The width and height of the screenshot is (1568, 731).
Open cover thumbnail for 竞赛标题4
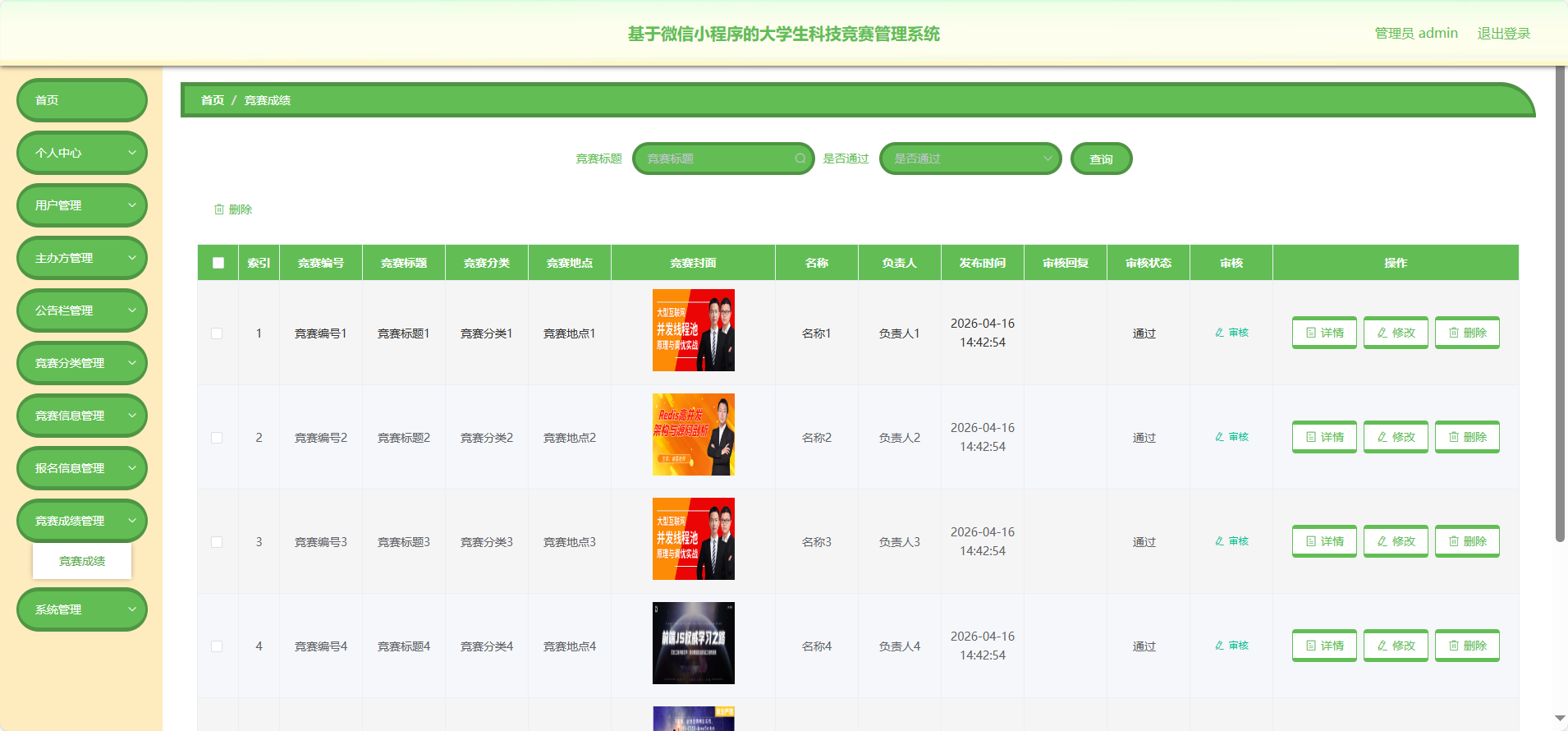(694, 643)
